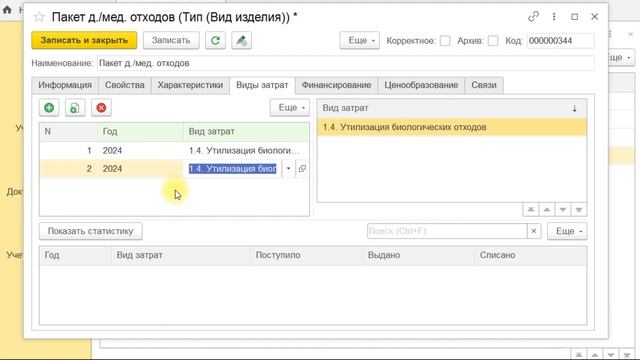Copy link to this form icon
Viewport: 640px width, 360px height.
(x=533, y=17)
